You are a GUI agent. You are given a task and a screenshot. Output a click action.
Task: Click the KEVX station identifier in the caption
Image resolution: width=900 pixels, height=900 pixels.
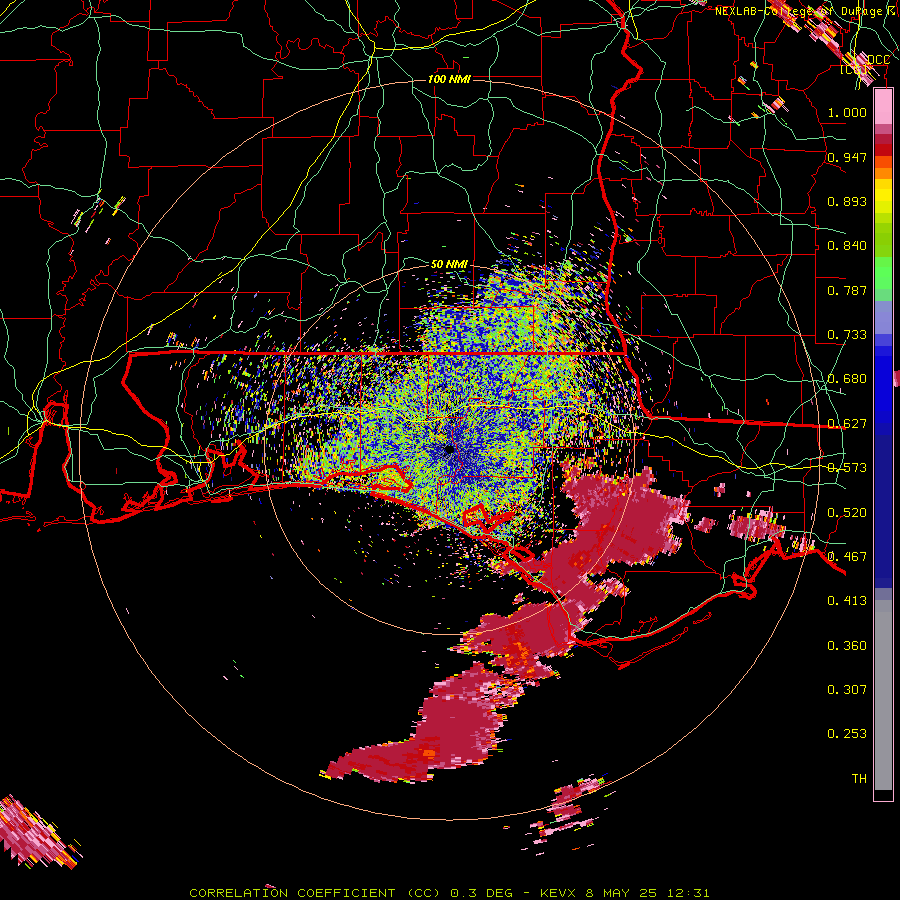click(x=557, y=893)
